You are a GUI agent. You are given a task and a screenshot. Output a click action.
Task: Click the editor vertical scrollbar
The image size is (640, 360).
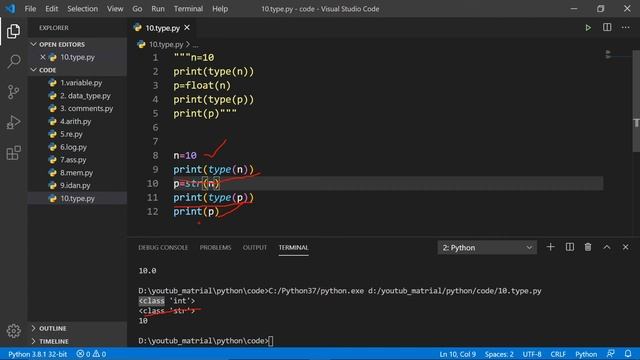636,100
